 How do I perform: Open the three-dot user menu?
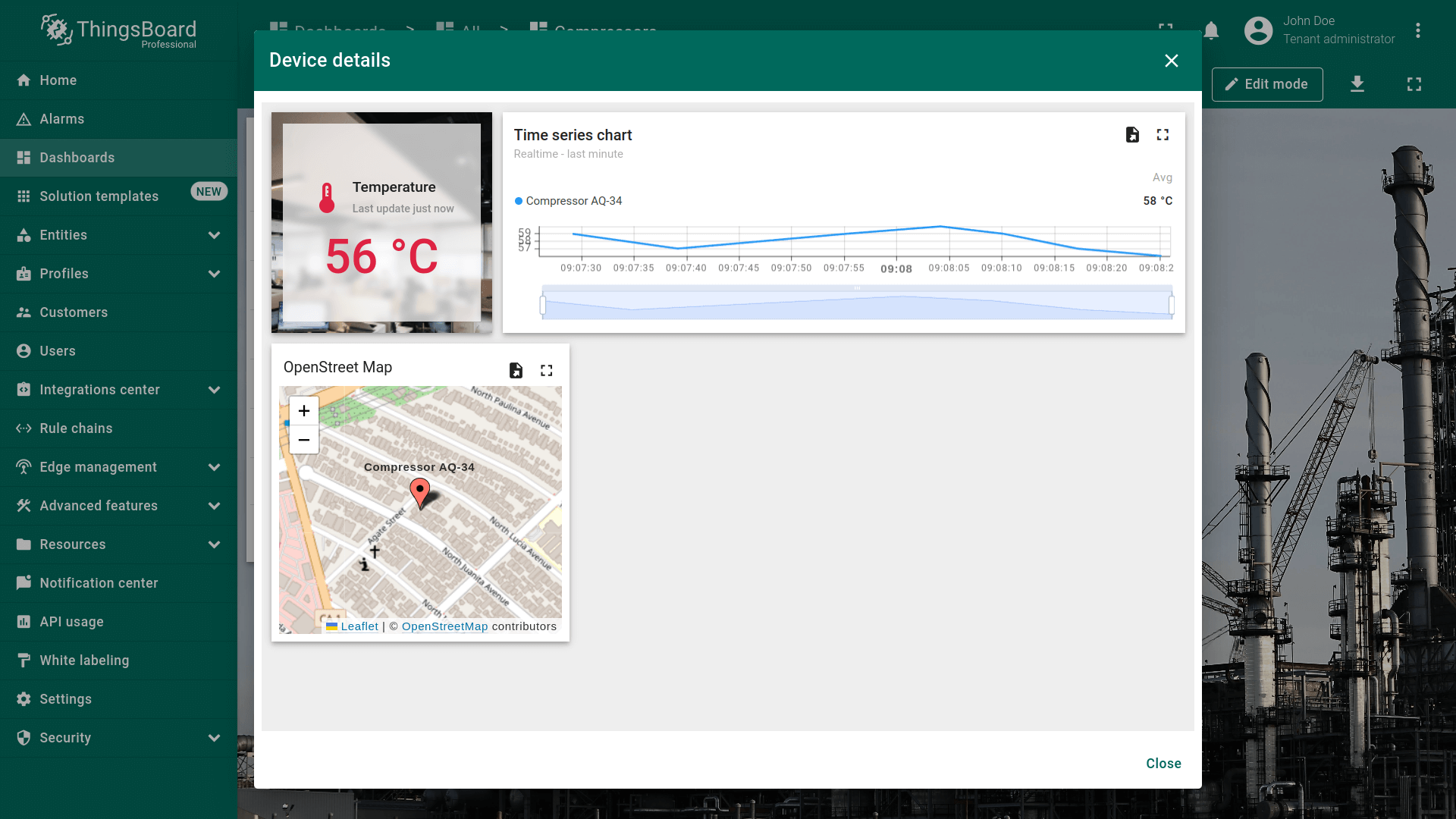point(1417,31)
